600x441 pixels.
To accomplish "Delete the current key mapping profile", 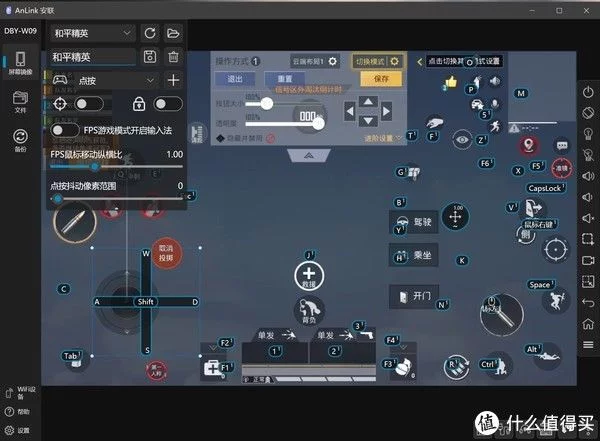I will click(x=173, y=57).
